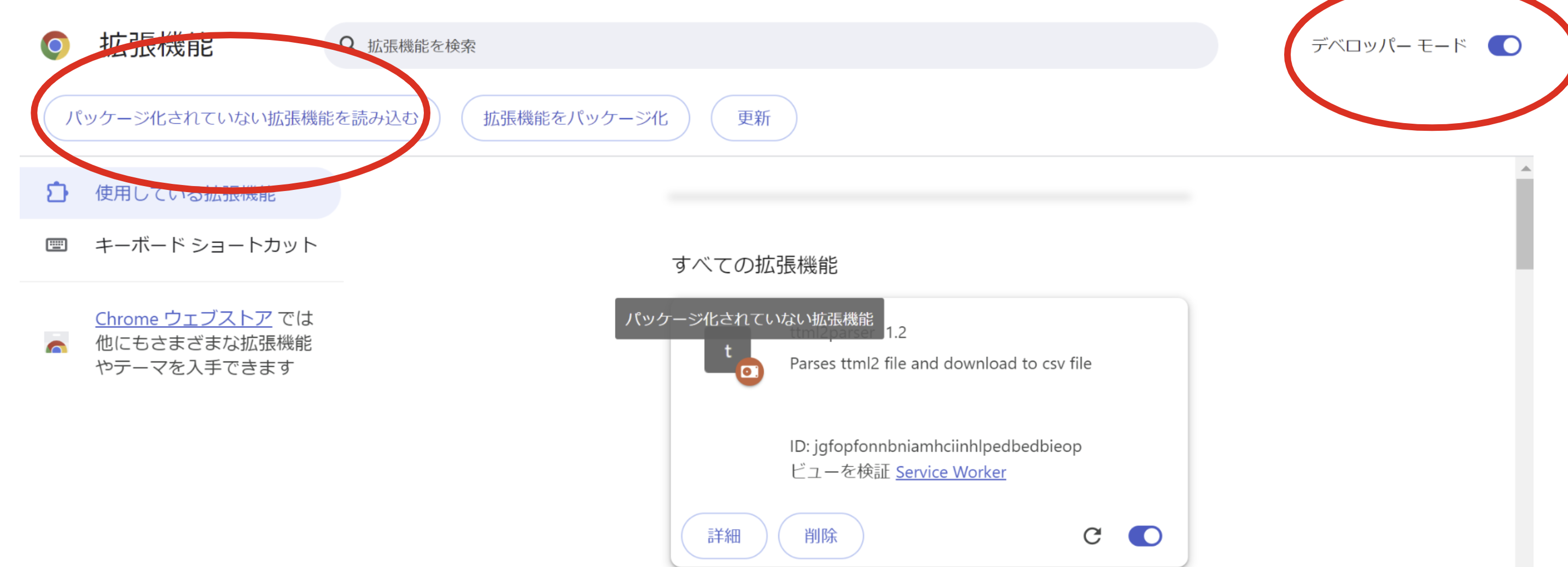Click the search magnifier icon
Screen dimensions: 1568x567
pyautogui.click(x=347, y=45)
